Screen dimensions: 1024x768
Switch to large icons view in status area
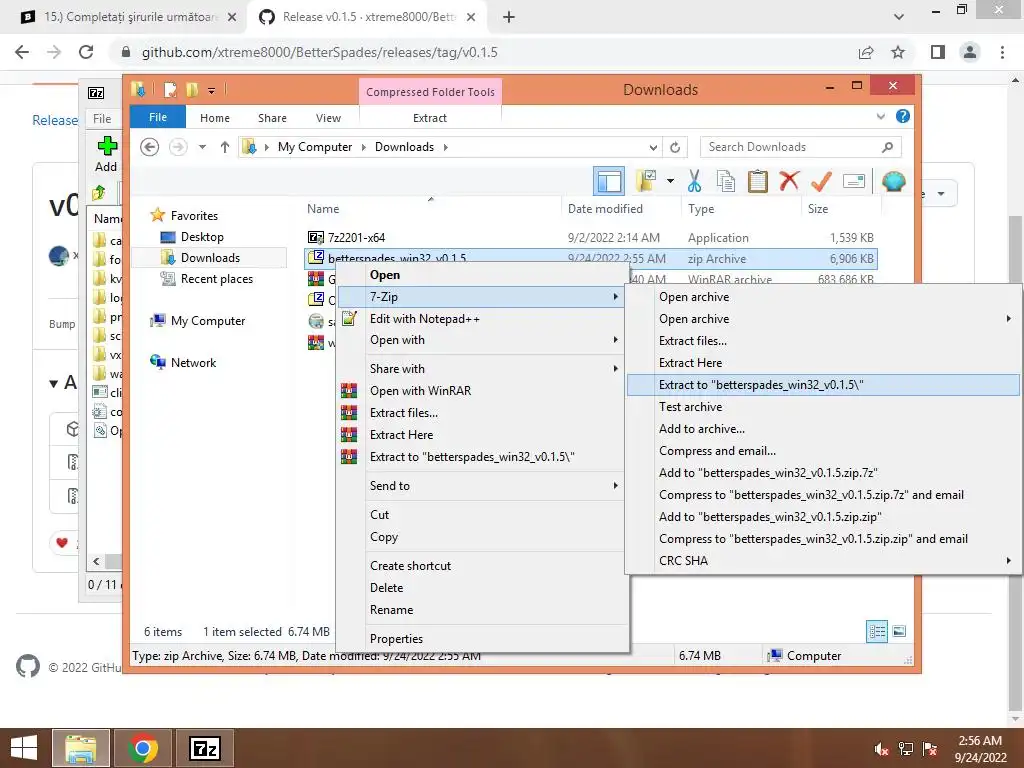[899, 631]
